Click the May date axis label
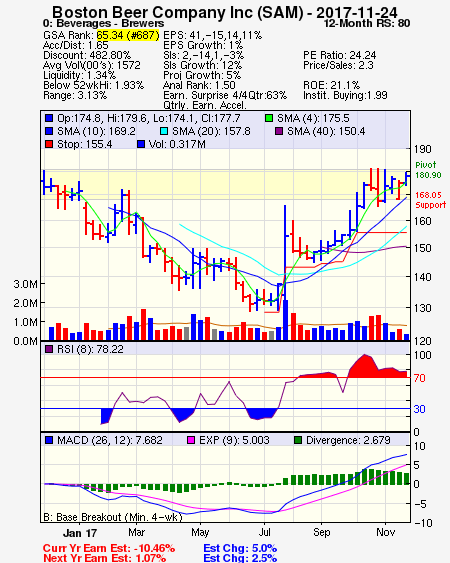Viewport: 450px width, 563px height. [x=200, y=532]
